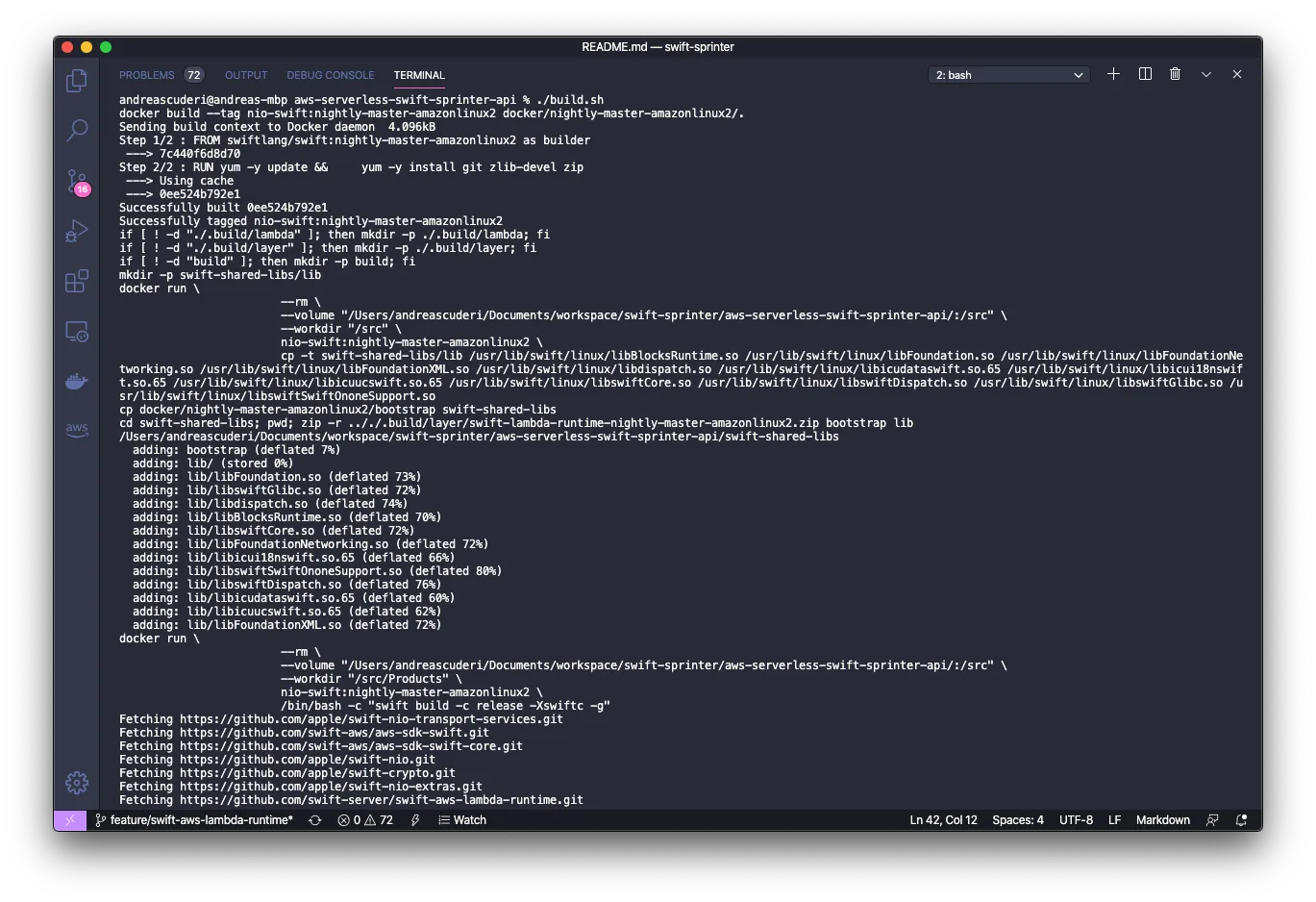Change language mode from Markdown
The image size is (1316, 902).
1163,820
